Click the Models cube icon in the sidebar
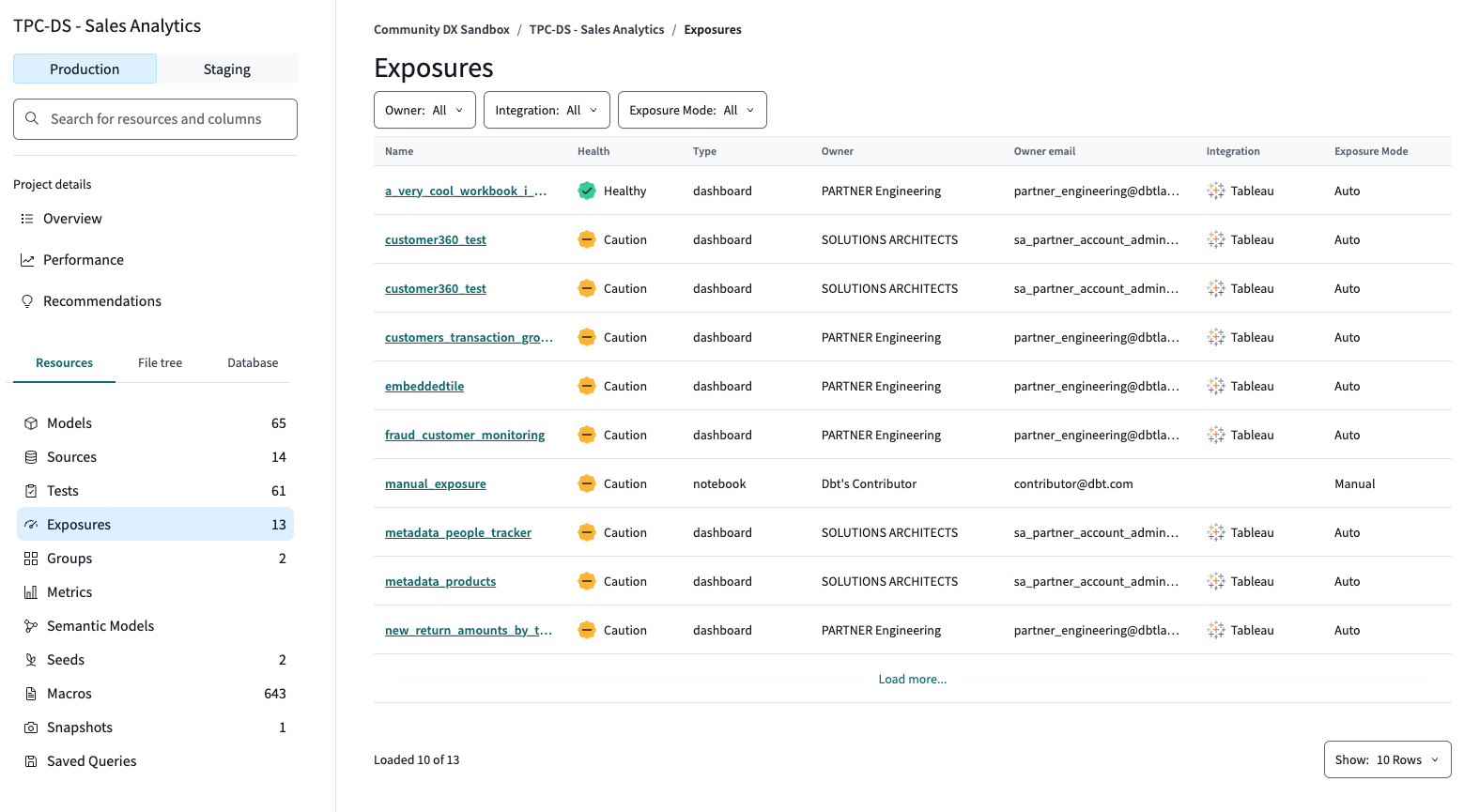The width and height of the screenshot is (1464, 812). click(29, 422)
